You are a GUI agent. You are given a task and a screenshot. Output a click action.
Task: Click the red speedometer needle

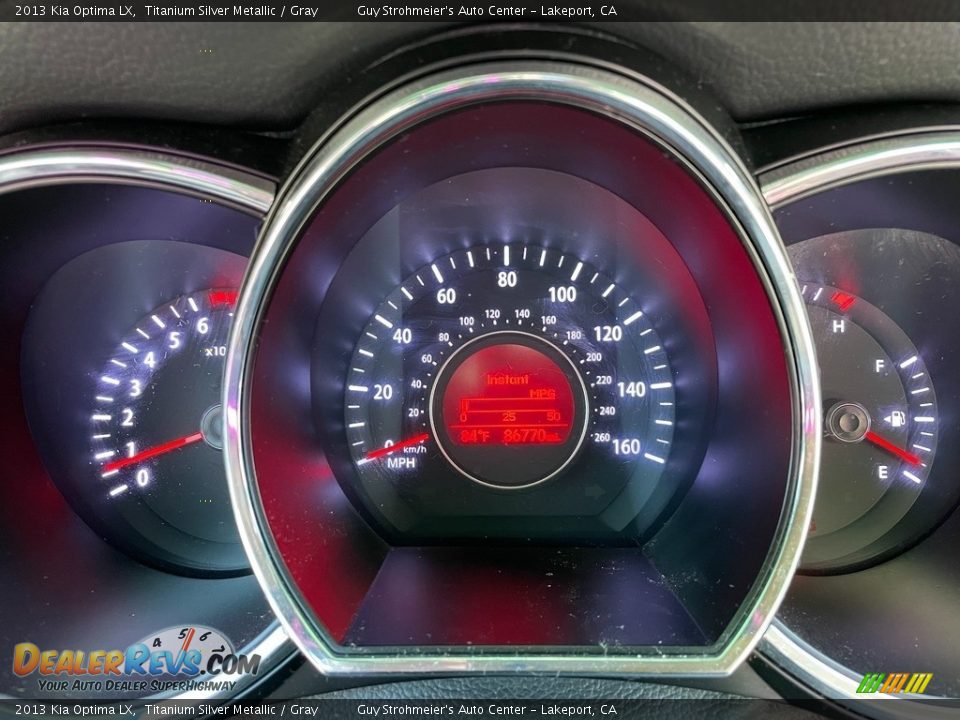tap(397, 448)
